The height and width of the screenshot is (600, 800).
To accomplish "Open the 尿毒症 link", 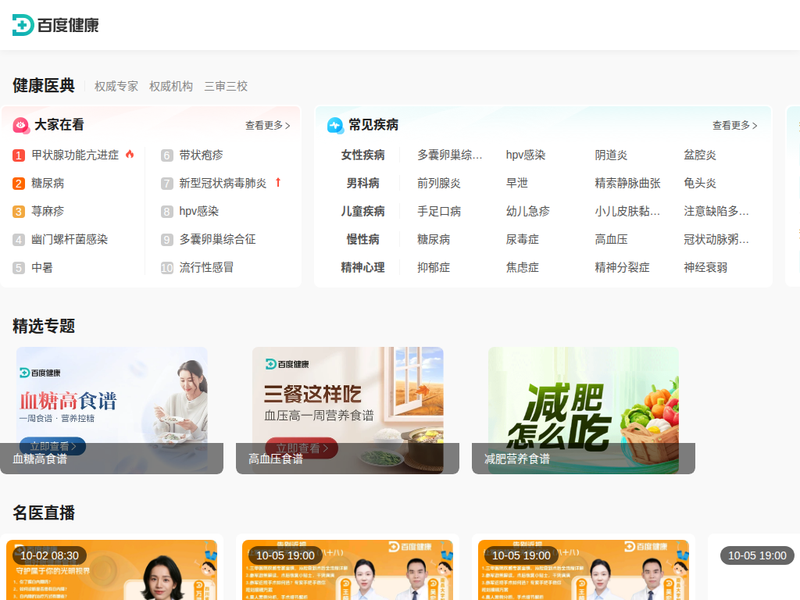I will point(522,239).
